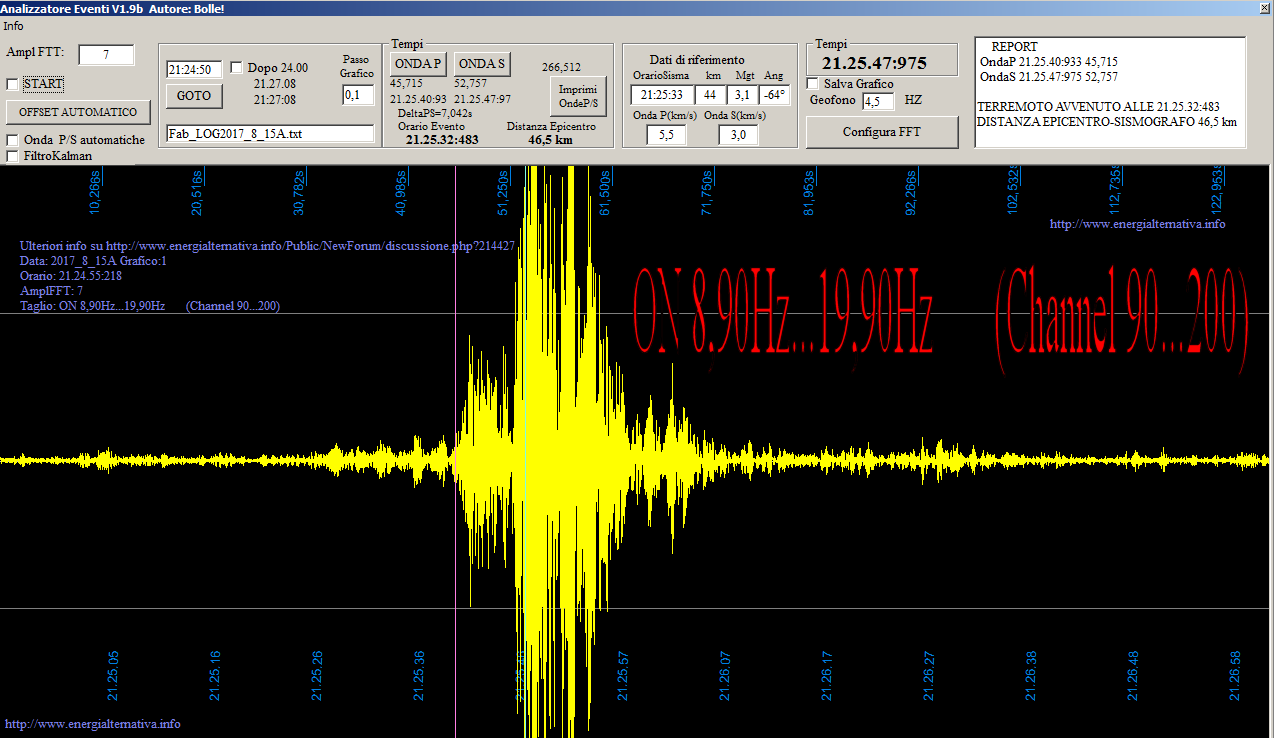Click the Imprimi OndeP/S button
1274x738 pixels.
point(578,96)
